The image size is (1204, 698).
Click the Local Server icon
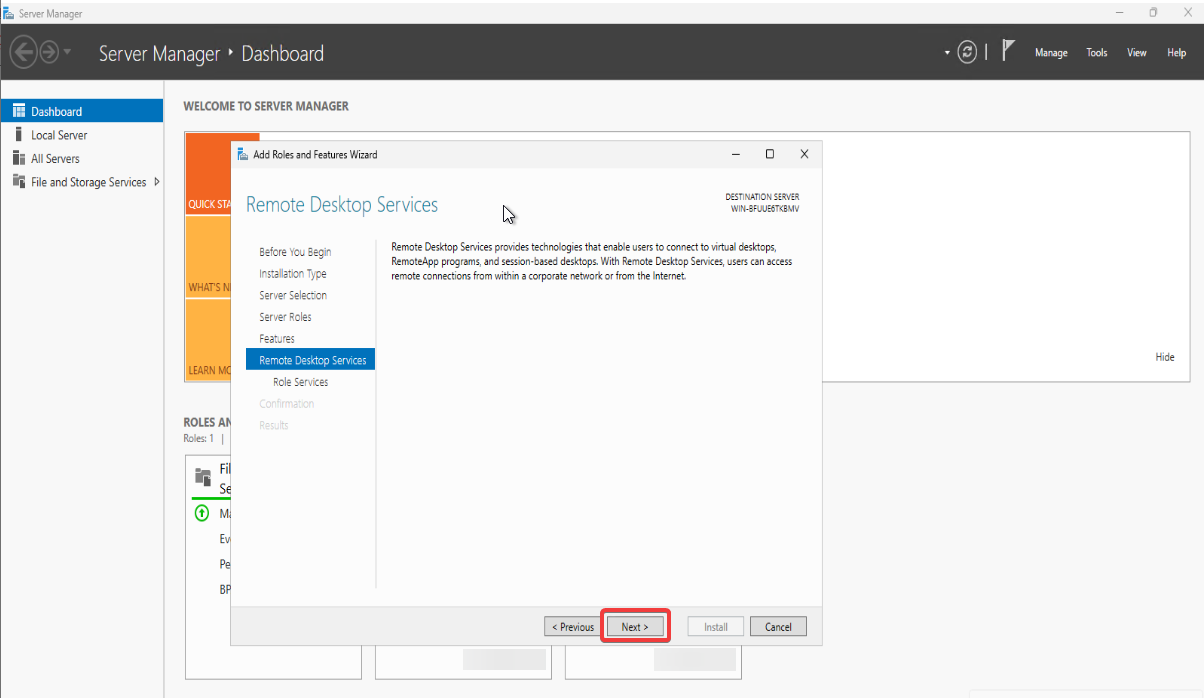[x=19, y=134]
